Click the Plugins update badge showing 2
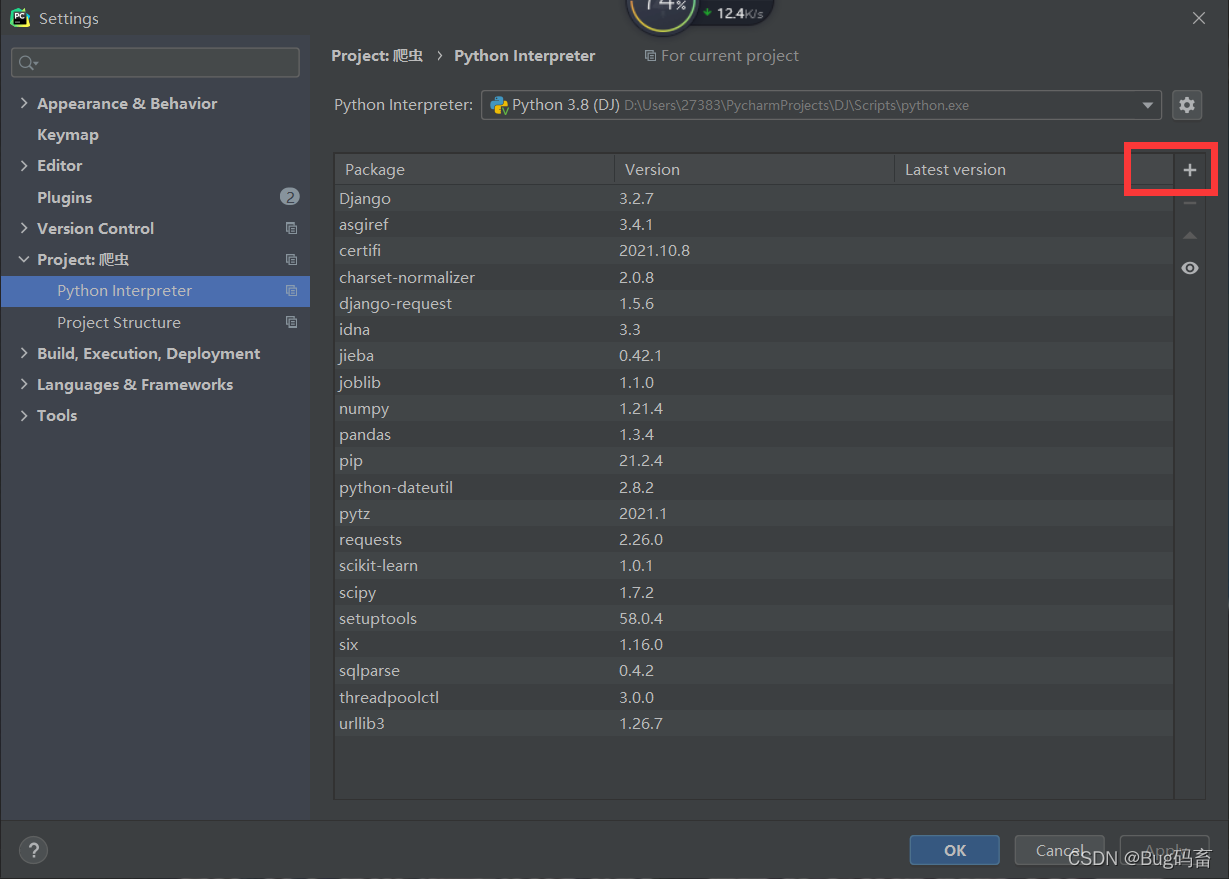1229x879 pixels. [x=289, y=197]
